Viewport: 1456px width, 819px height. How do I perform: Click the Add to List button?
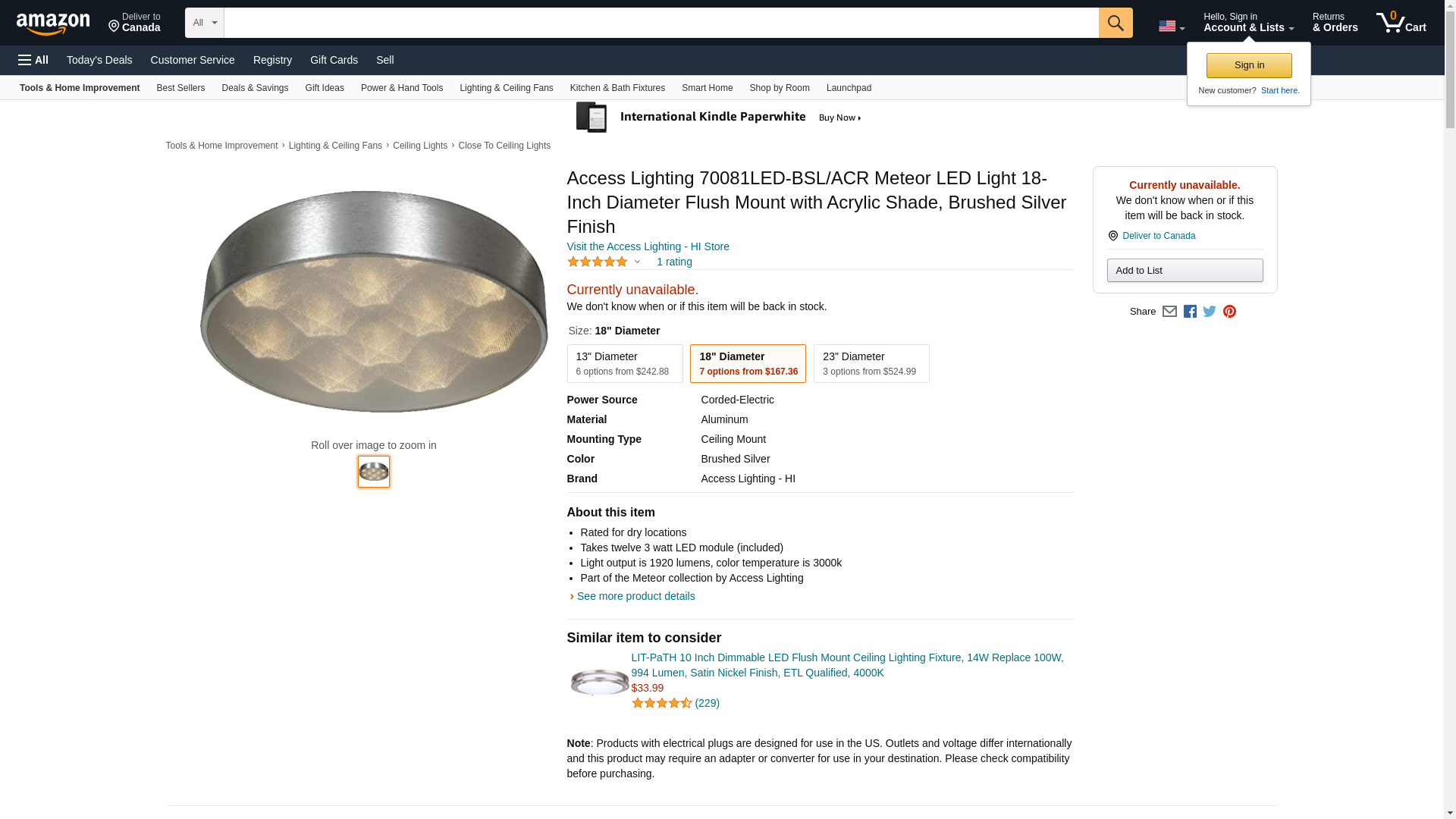pyautogui.click(x=1185, y=271)
